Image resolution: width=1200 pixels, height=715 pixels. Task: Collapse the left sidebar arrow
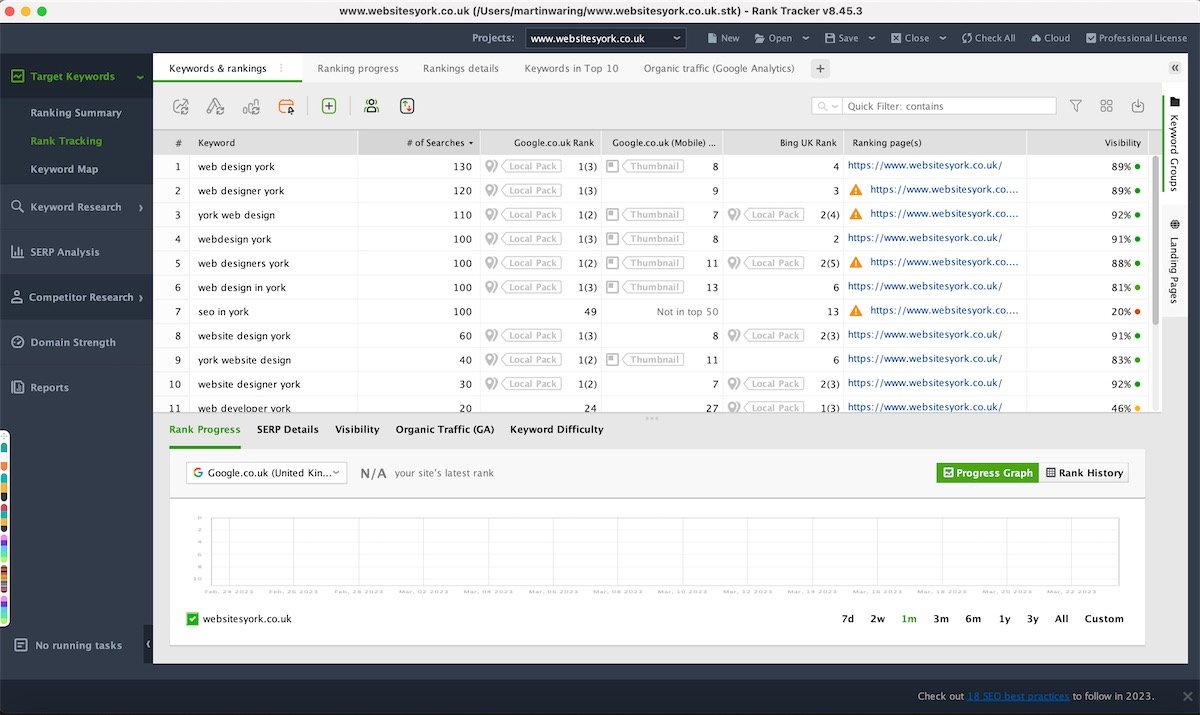[148, 645]
